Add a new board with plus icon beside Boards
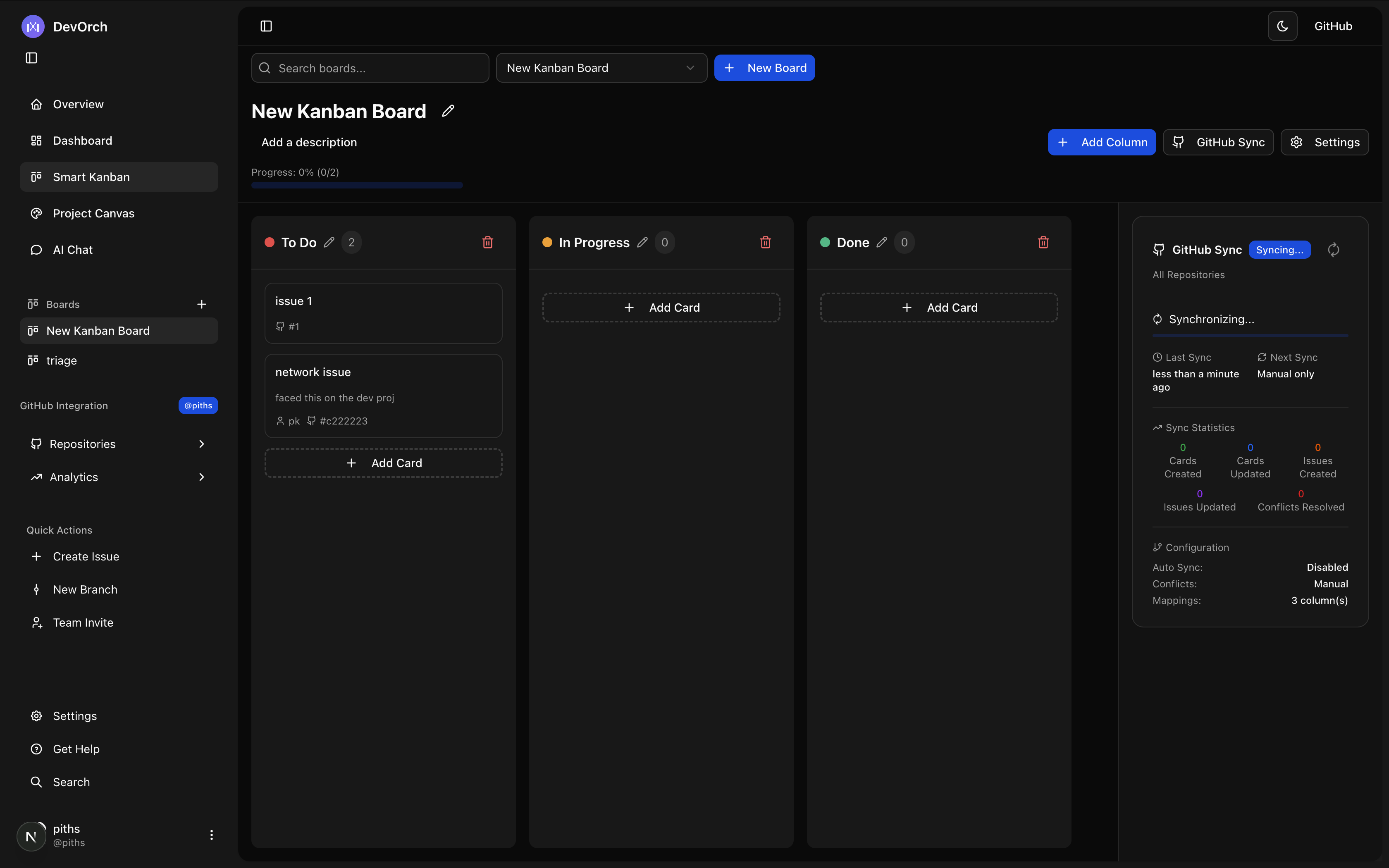 point(201,304)
